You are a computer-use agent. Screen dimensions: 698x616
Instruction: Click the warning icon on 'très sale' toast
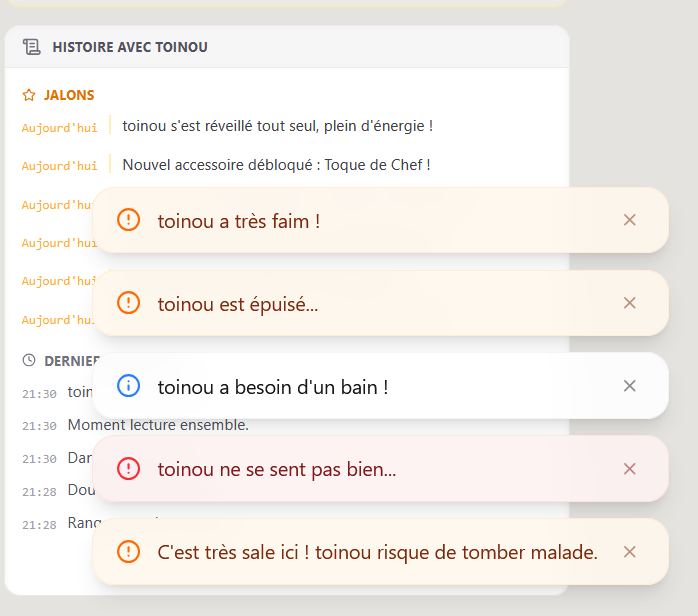pos(129,551)
